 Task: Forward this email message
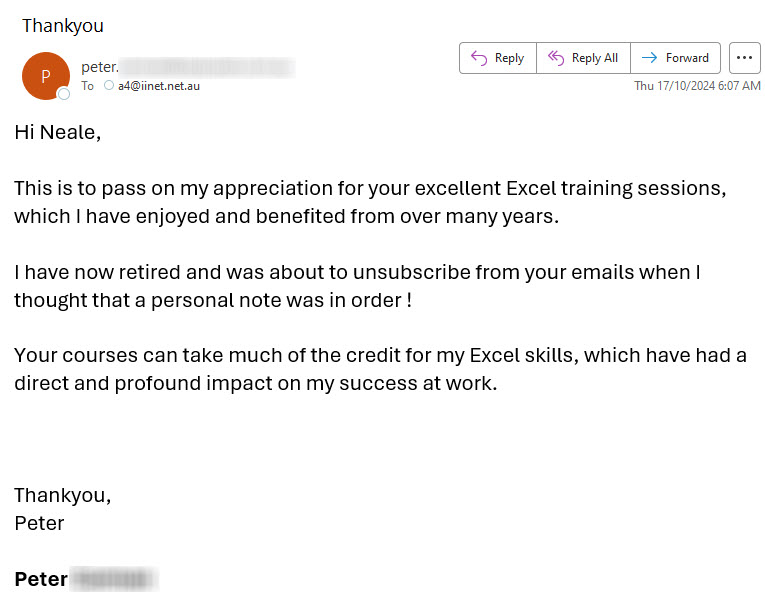coord(675,58)
